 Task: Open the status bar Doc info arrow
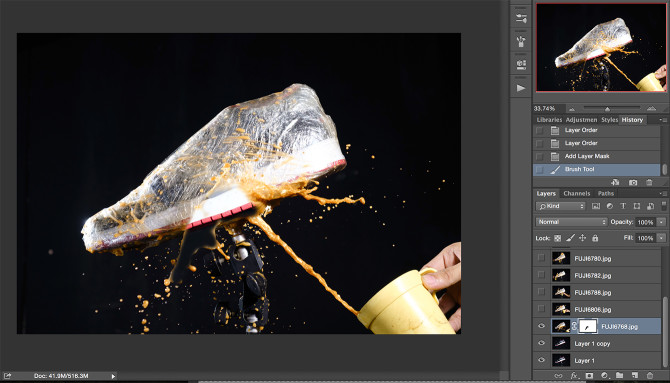[x=113, y=376]
